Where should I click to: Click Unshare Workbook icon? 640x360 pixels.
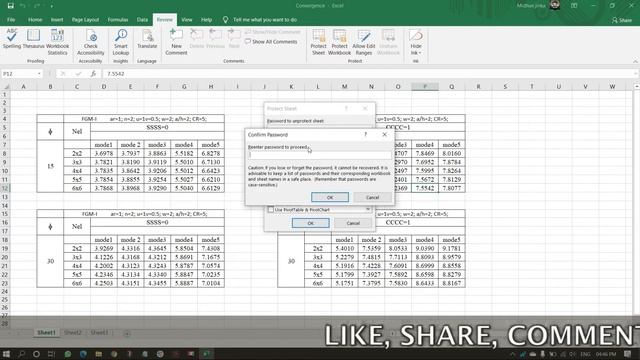(388, 42)
